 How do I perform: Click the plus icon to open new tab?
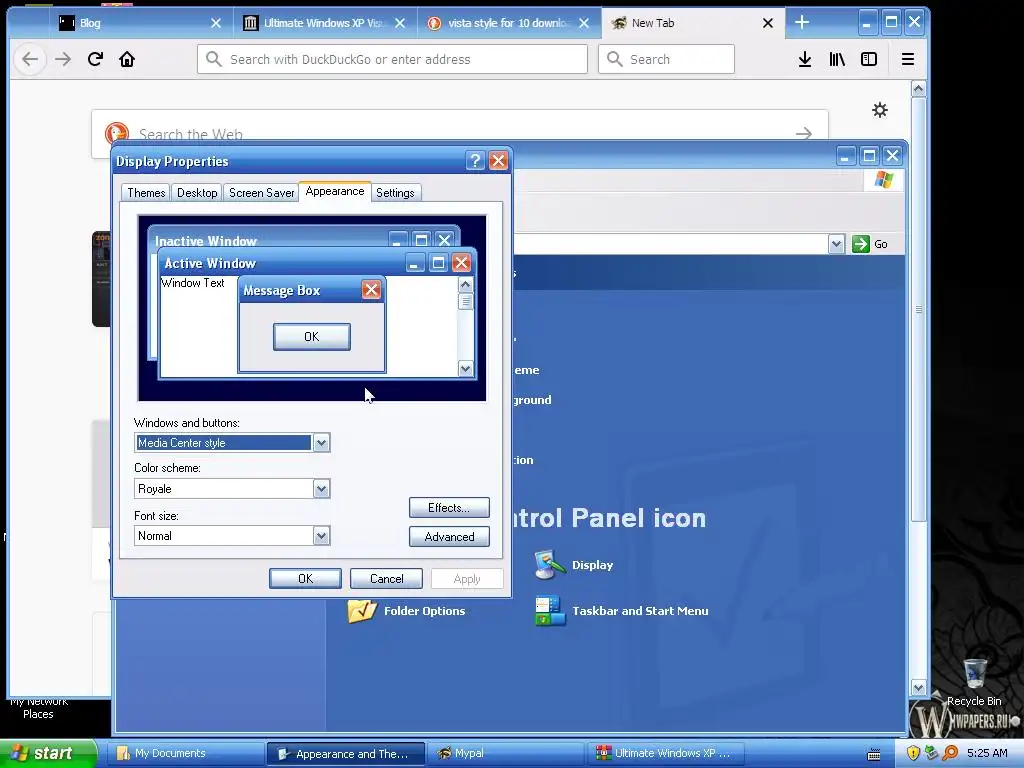tap(801, 22)
